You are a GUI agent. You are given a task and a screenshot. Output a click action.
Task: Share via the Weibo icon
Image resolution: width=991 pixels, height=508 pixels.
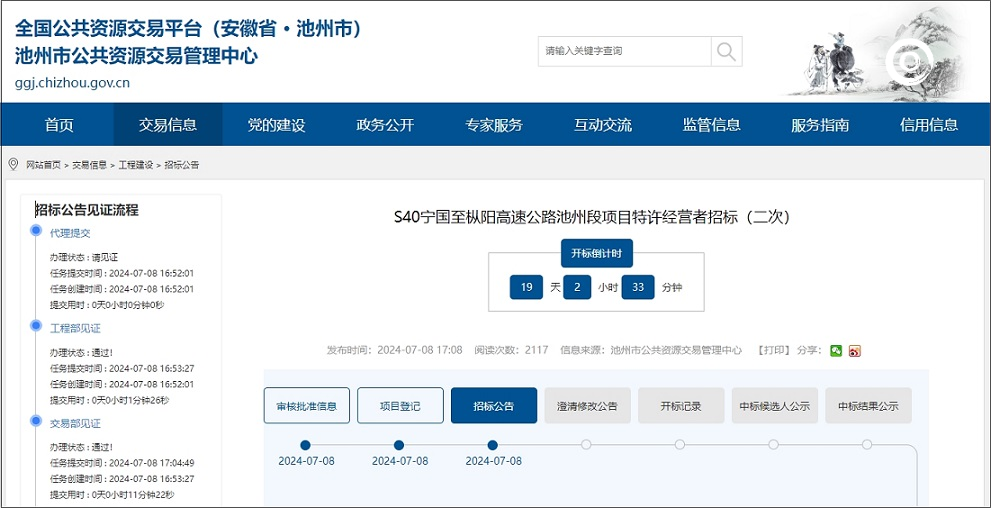coord(855,350)
